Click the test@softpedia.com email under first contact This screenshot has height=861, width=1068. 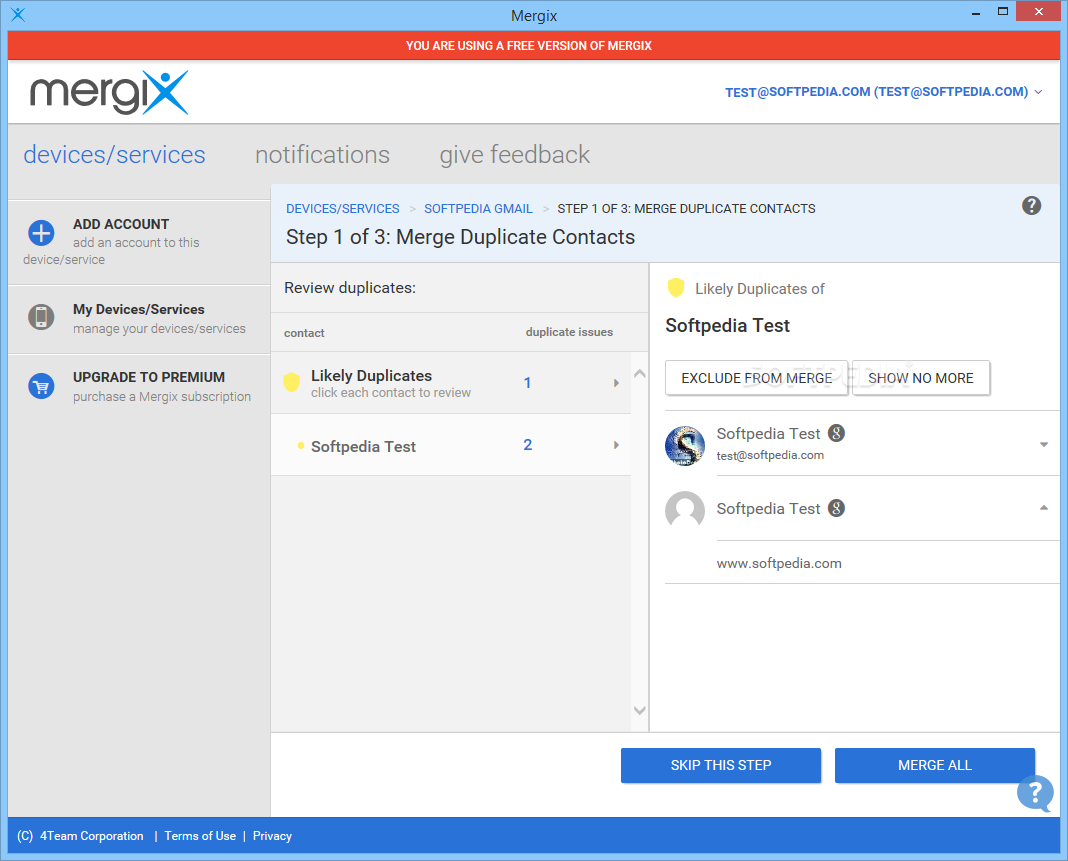point(770,455)
